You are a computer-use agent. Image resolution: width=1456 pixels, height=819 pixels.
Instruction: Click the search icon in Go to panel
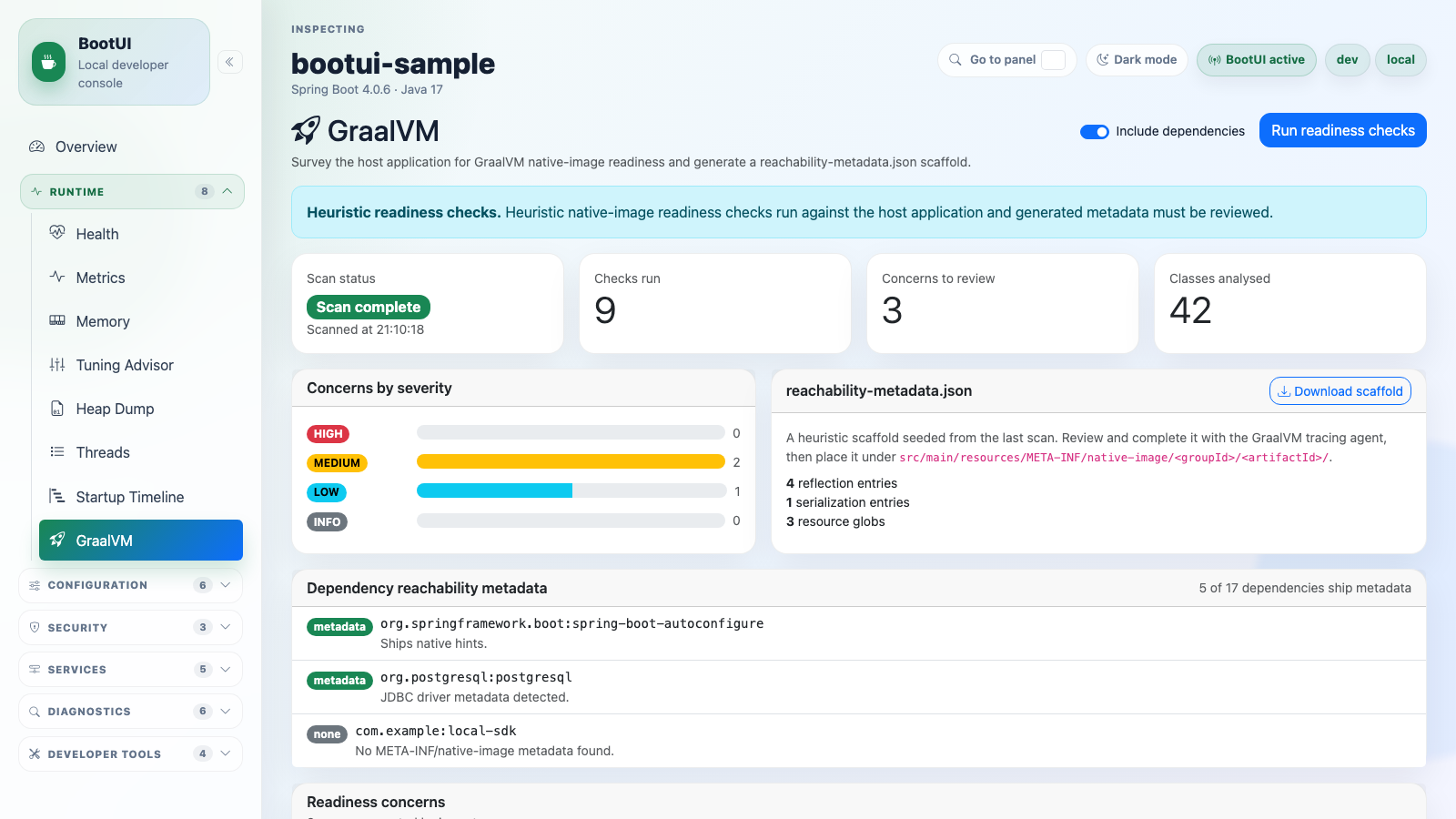[x=955, y=60]
